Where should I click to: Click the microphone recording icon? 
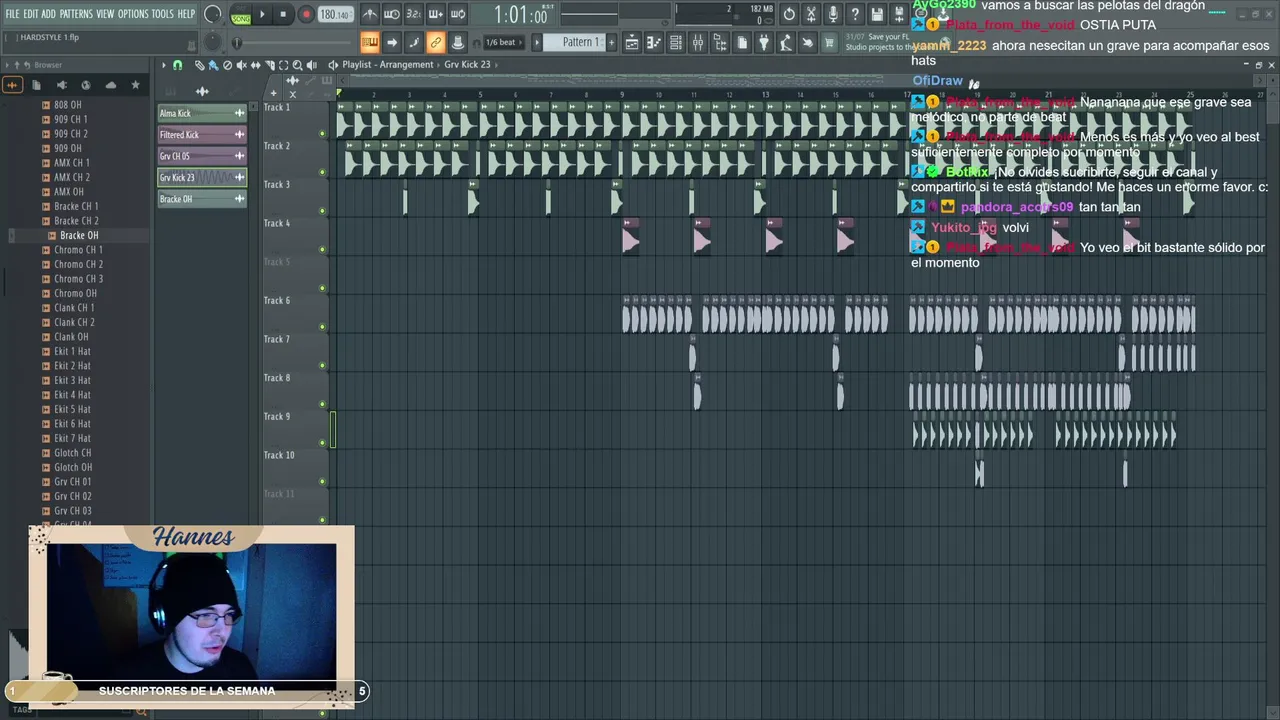[x=833, y=14]
